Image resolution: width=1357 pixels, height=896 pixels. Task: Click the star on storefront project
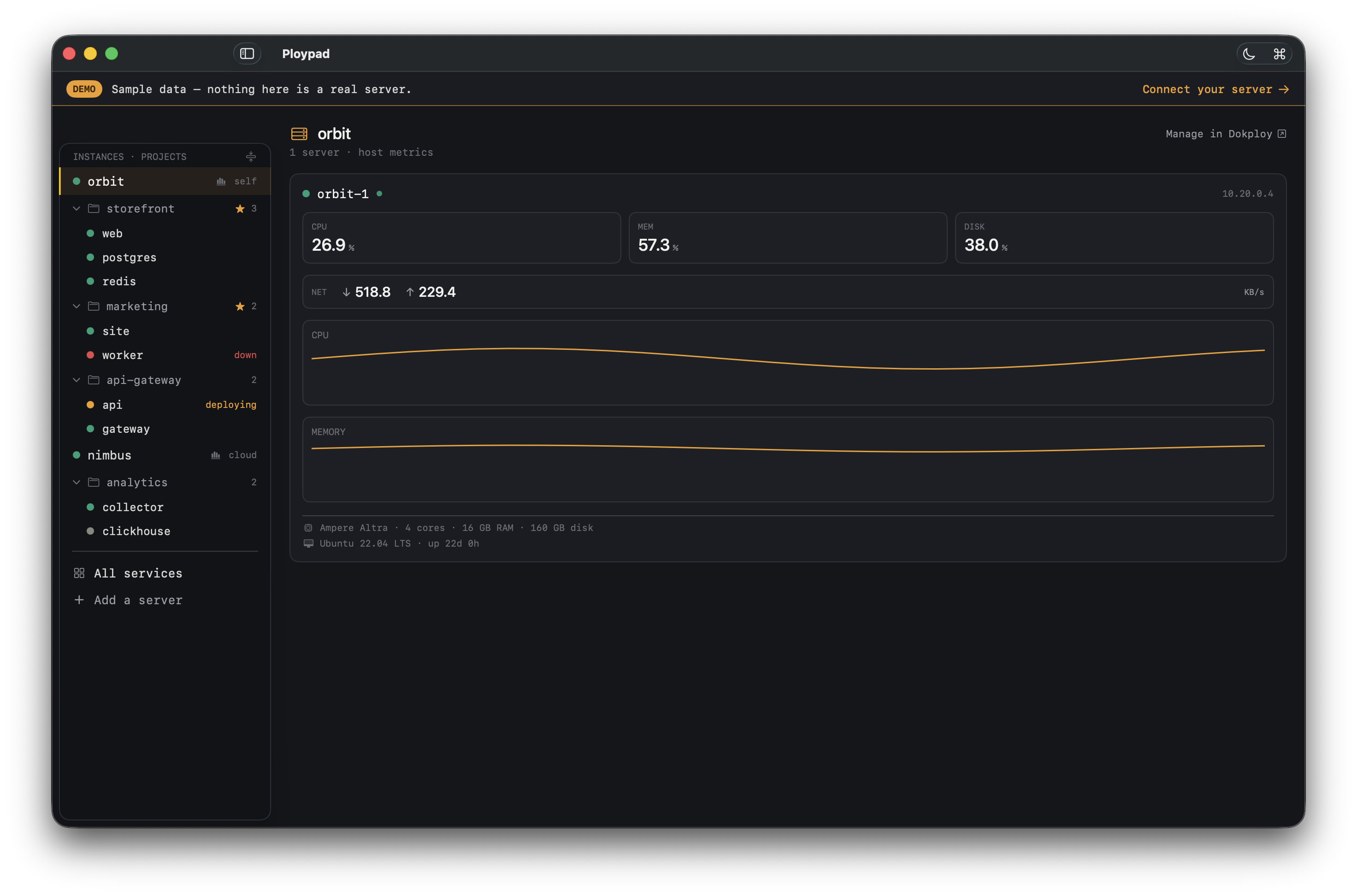(x=240, y=209)
